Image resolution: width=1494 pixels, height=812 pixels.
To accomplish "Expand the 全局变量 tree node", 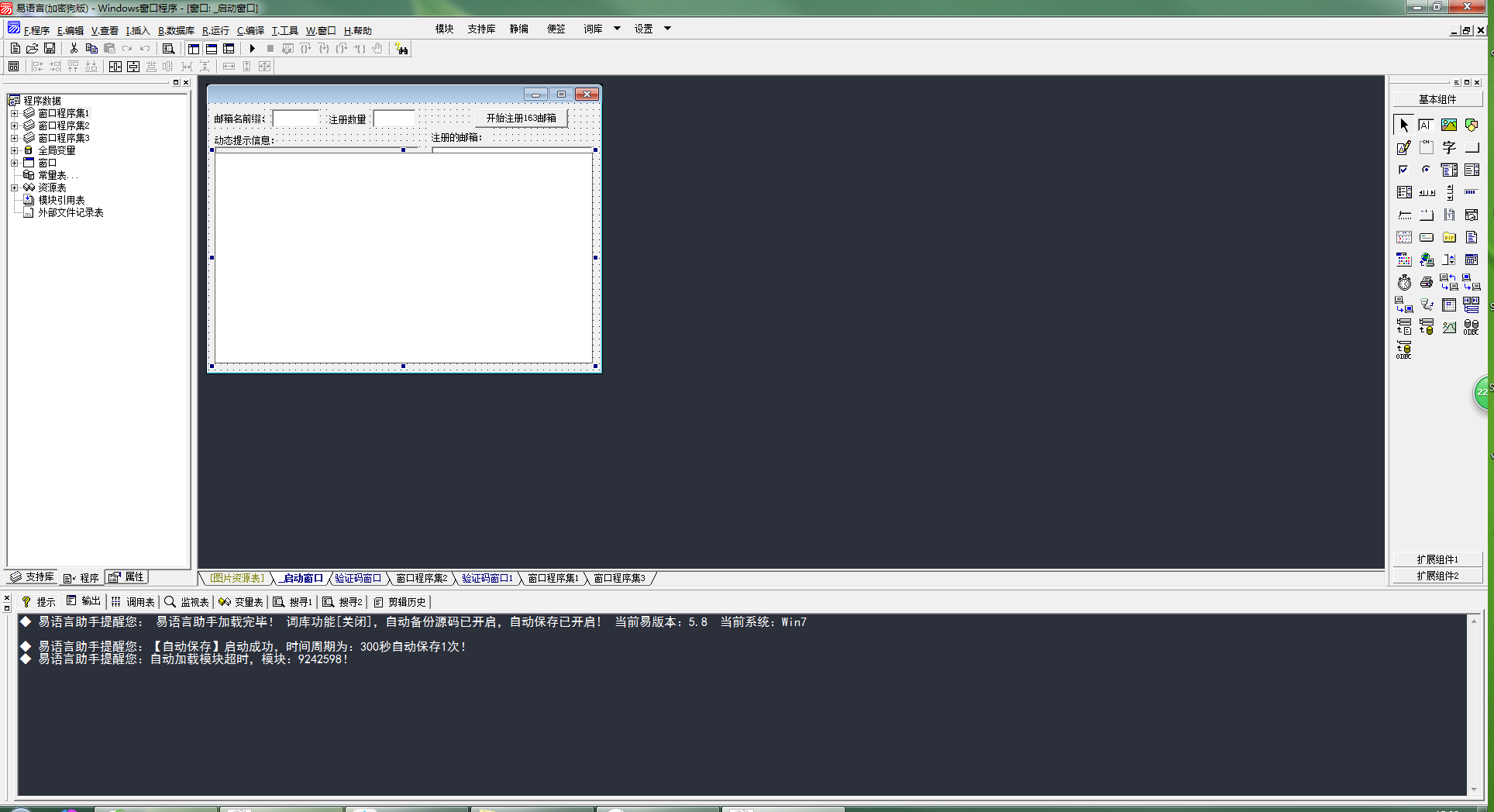I will pyautogui.click(x=14, y=150).
